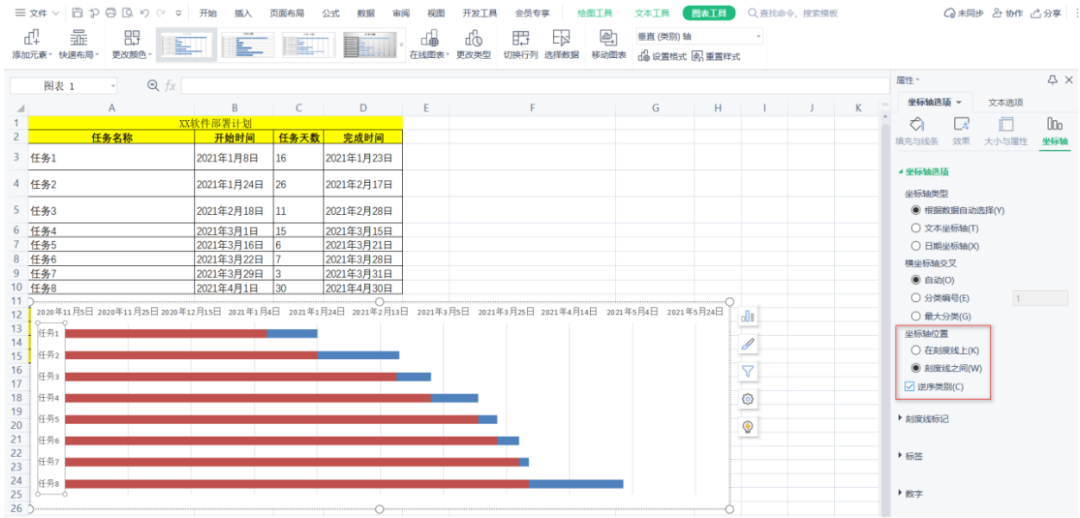1080x518 pixels.
Task: Click the 设置格式 button
Action: pos(662,57)
